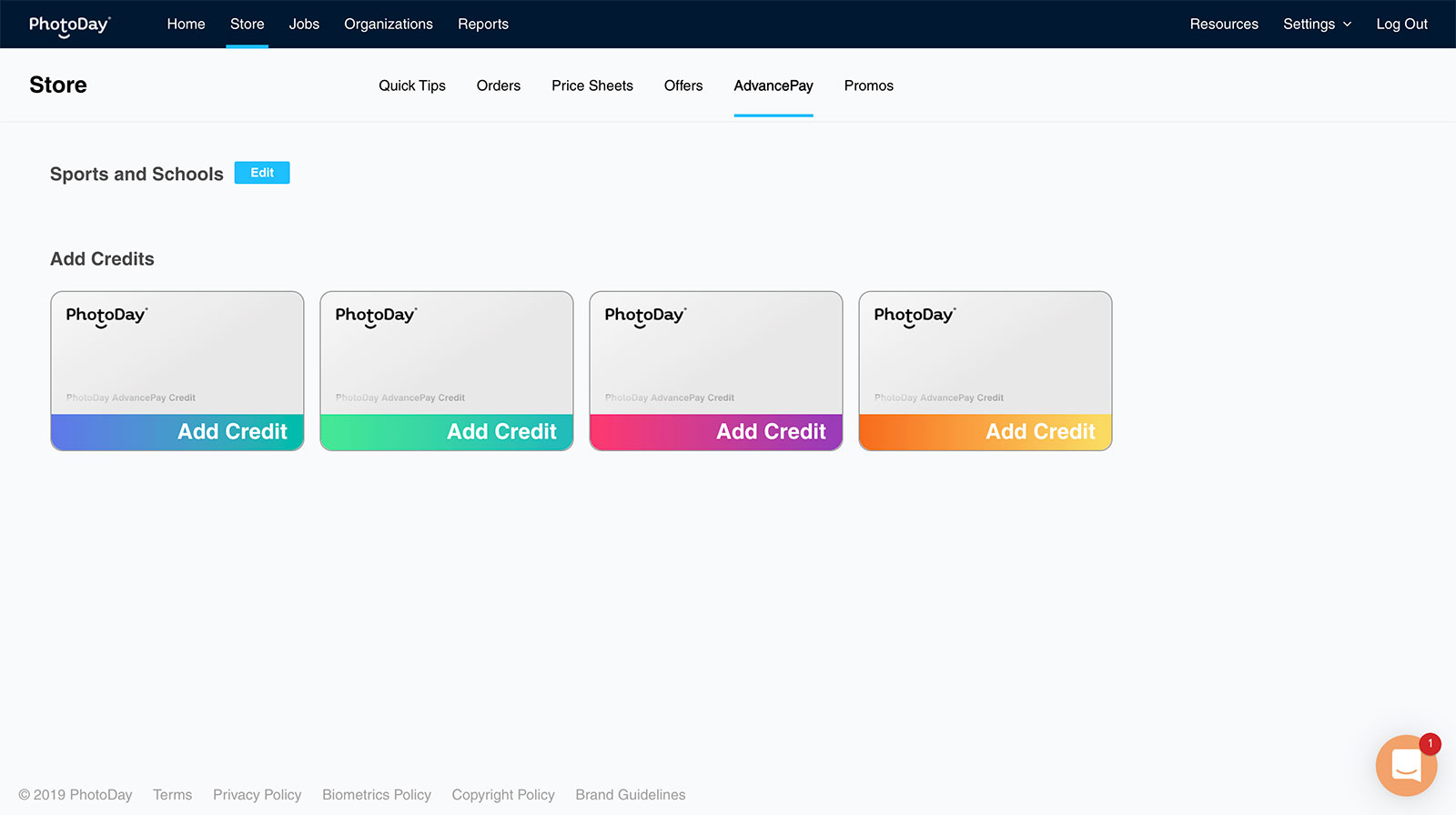Screen dimensions: 1456x815
Task: Click the Sports and Schools heading
Action: pyautogui.click(x=136, y=174)
